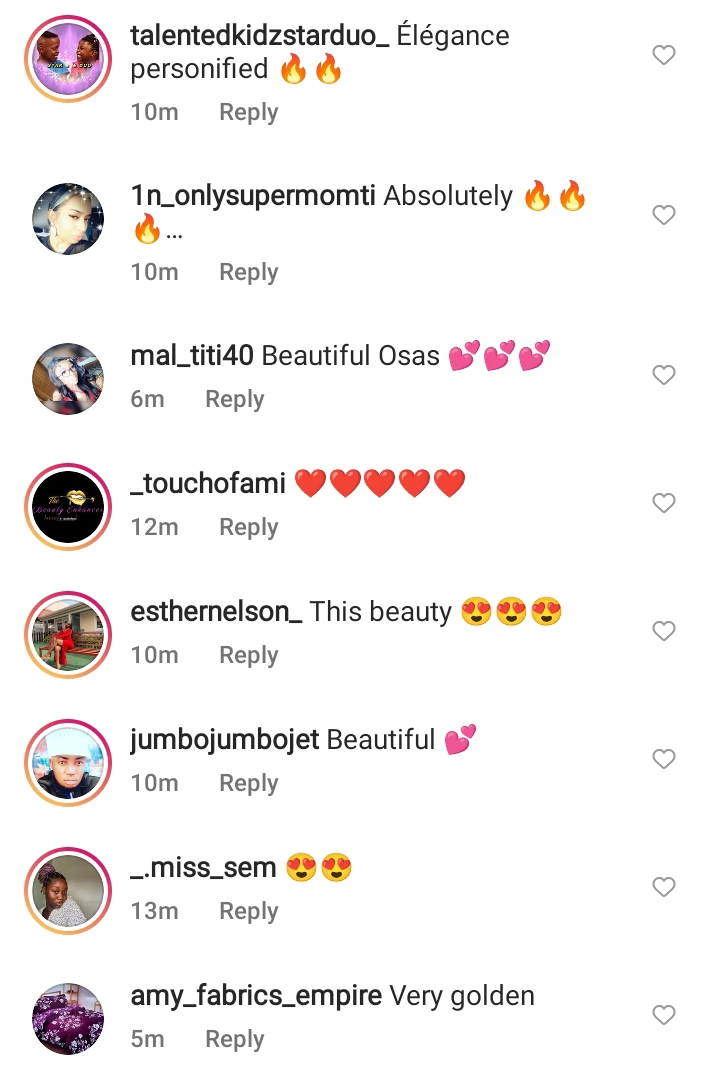This screenshot has width=720, height=1075.
Task: Like _touchofami's red hearts comment
Action: tap(663, 503)
